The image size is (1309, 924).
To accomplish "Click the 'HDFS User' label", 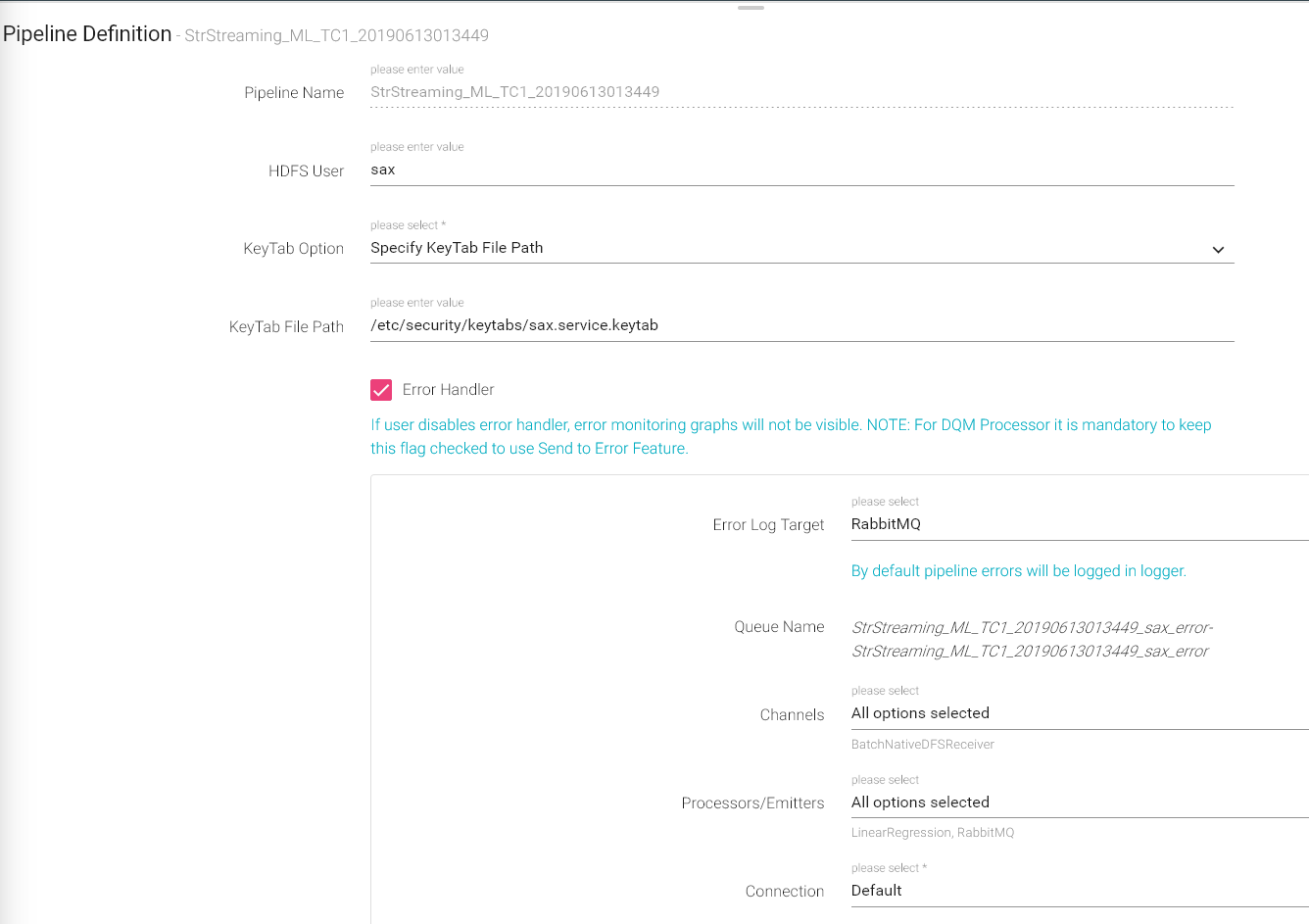I will pyautogui.click(x=307, y=171).
